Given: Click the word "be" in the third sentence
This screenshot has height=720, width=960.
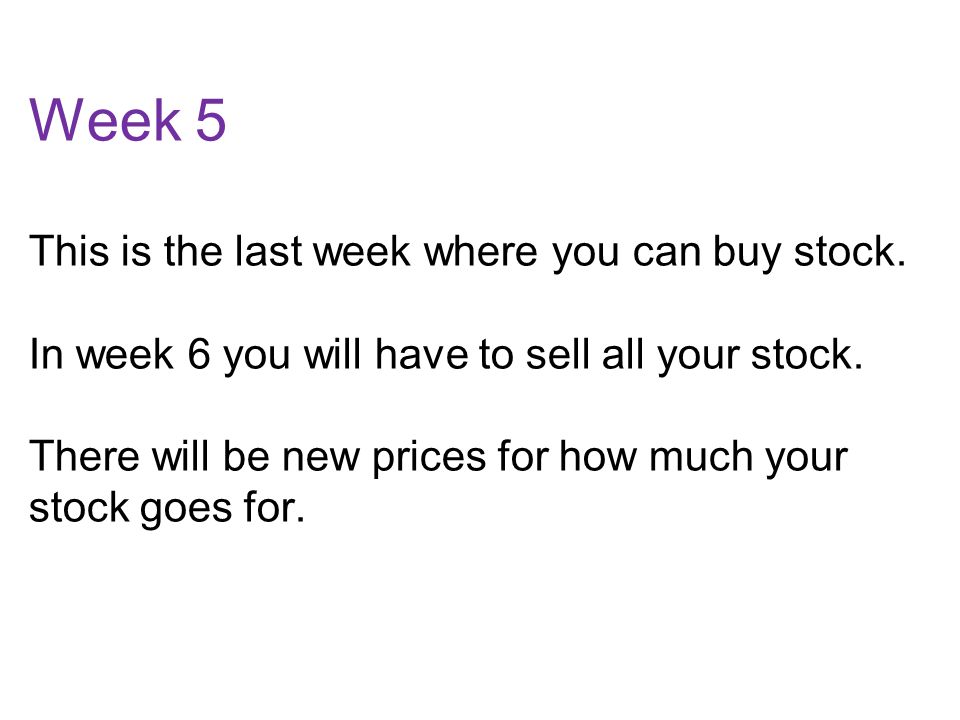Looking at the screenshot, I should coord(246,456).
